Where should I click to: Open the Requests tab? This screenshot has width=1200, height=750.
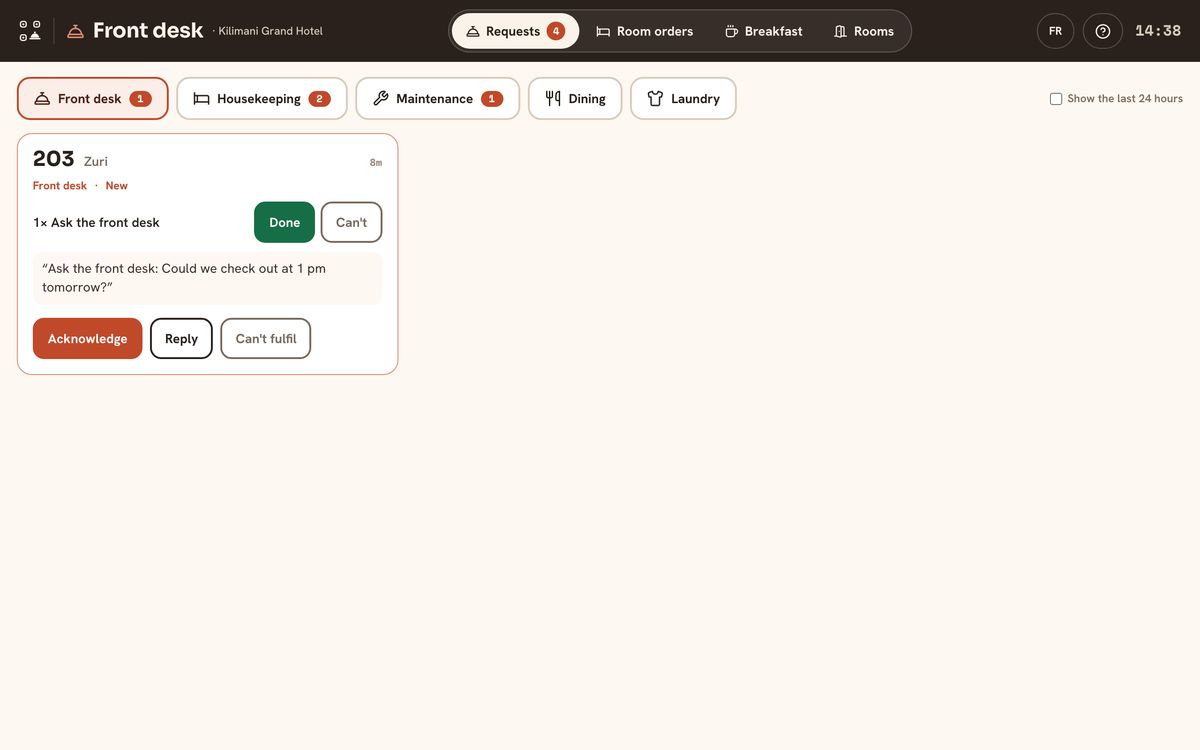515,31
